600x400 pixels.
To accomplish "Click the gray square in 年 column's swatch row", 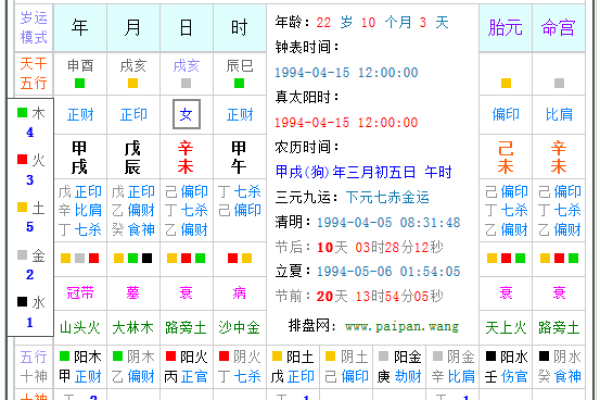I will tap(80, 258).
